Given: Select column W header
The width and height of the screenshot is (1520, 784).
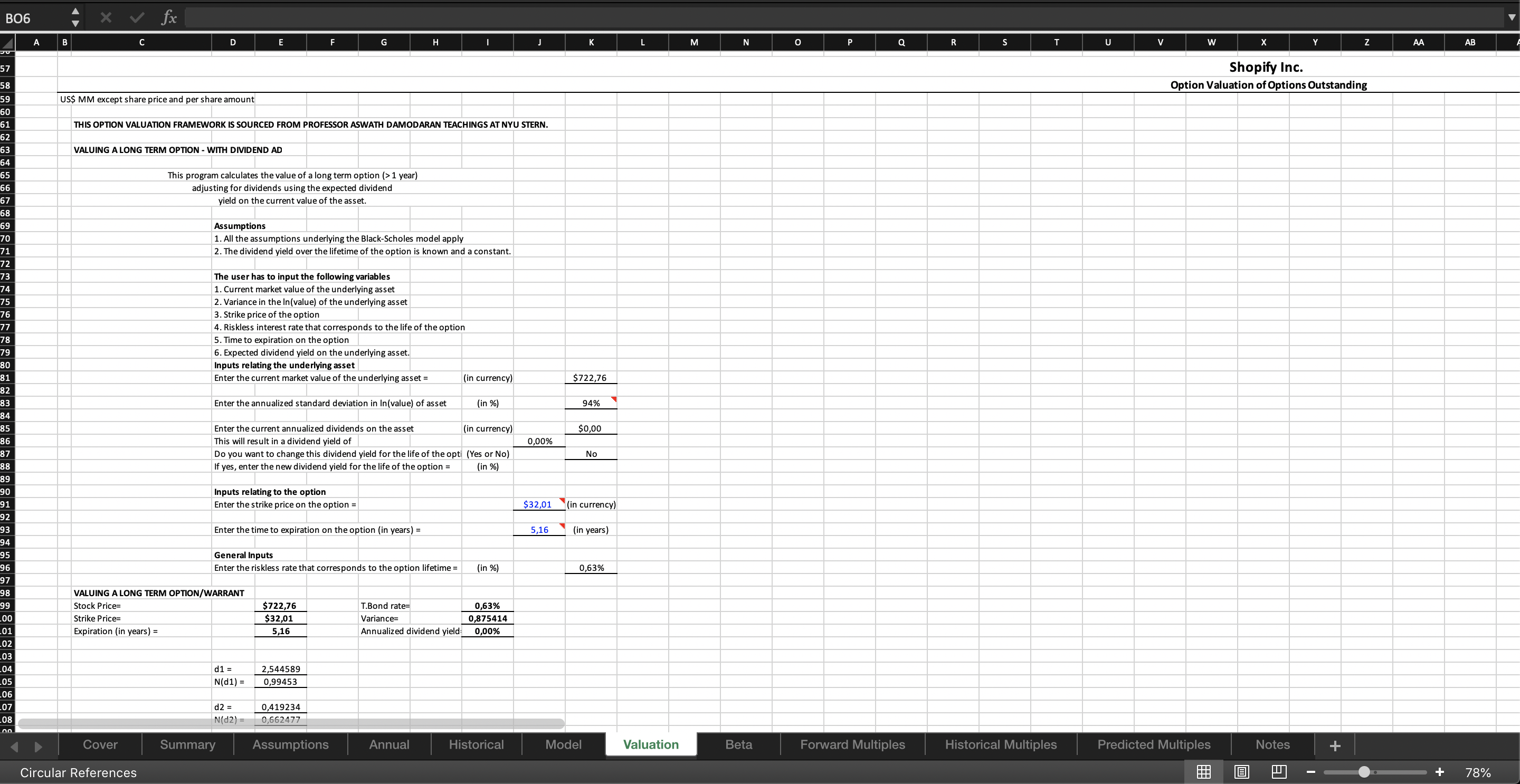Looking at the screenshot, I should click(x=1211, y=42).
